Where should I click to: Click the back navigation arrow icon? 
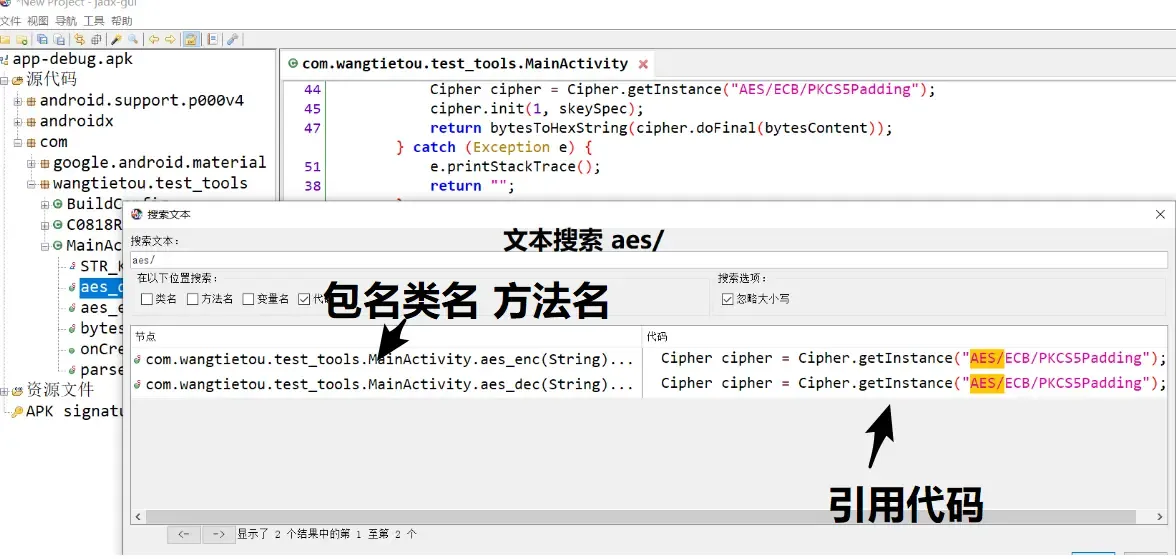(154, 39)
